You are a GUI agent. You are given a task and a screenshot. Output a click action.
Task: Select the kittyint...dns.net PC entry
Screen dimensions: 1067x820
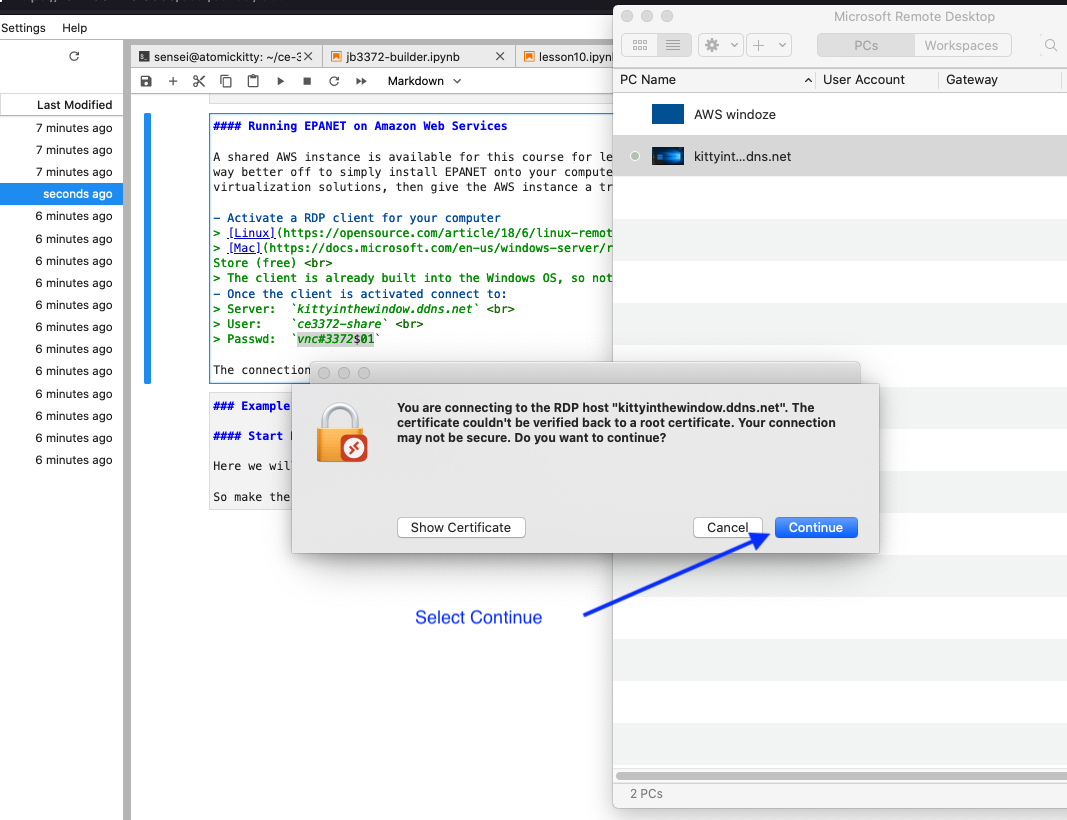pos(840,157)
